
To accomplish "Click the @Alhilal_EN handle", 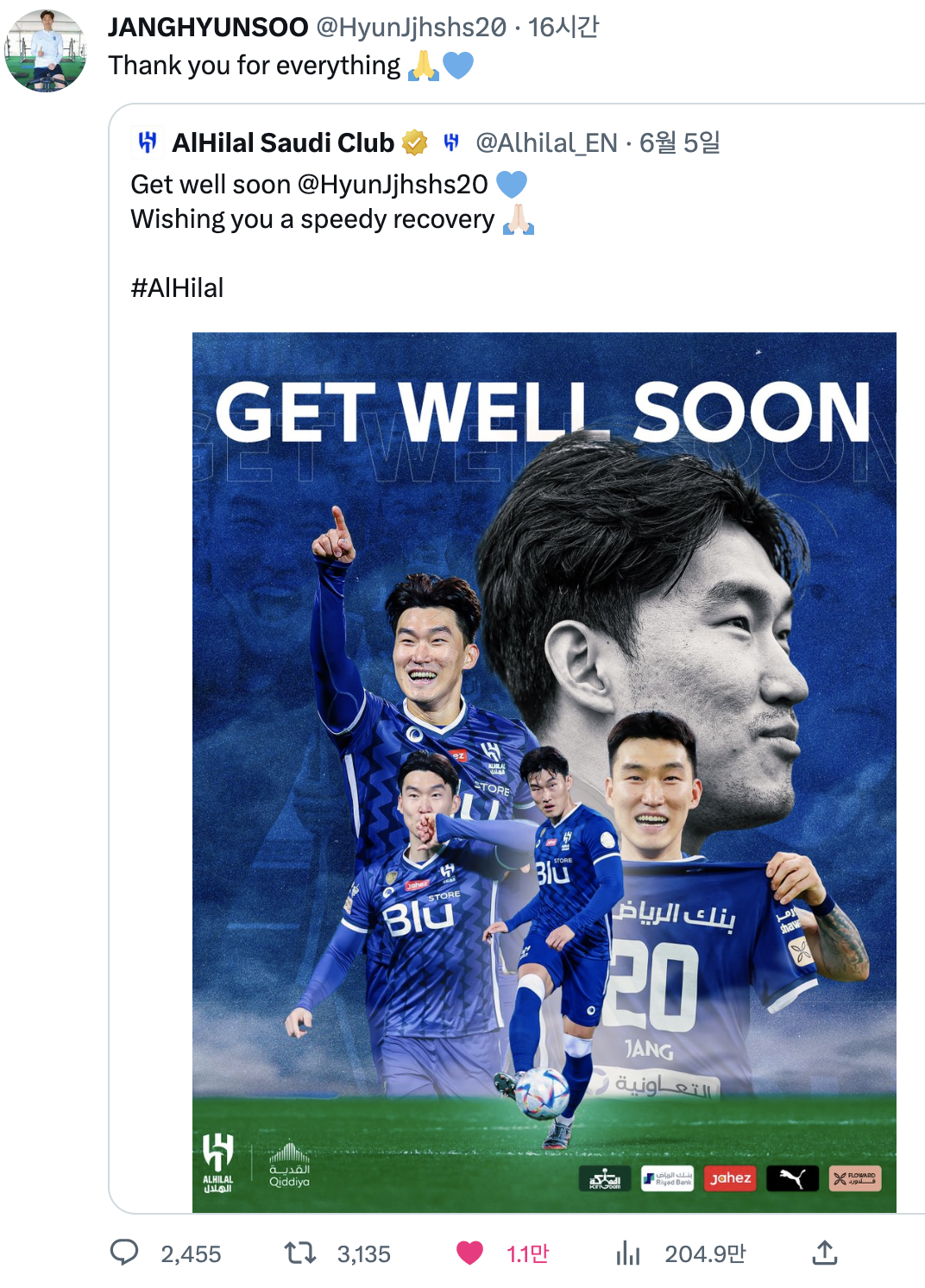I will coord(547,142).
